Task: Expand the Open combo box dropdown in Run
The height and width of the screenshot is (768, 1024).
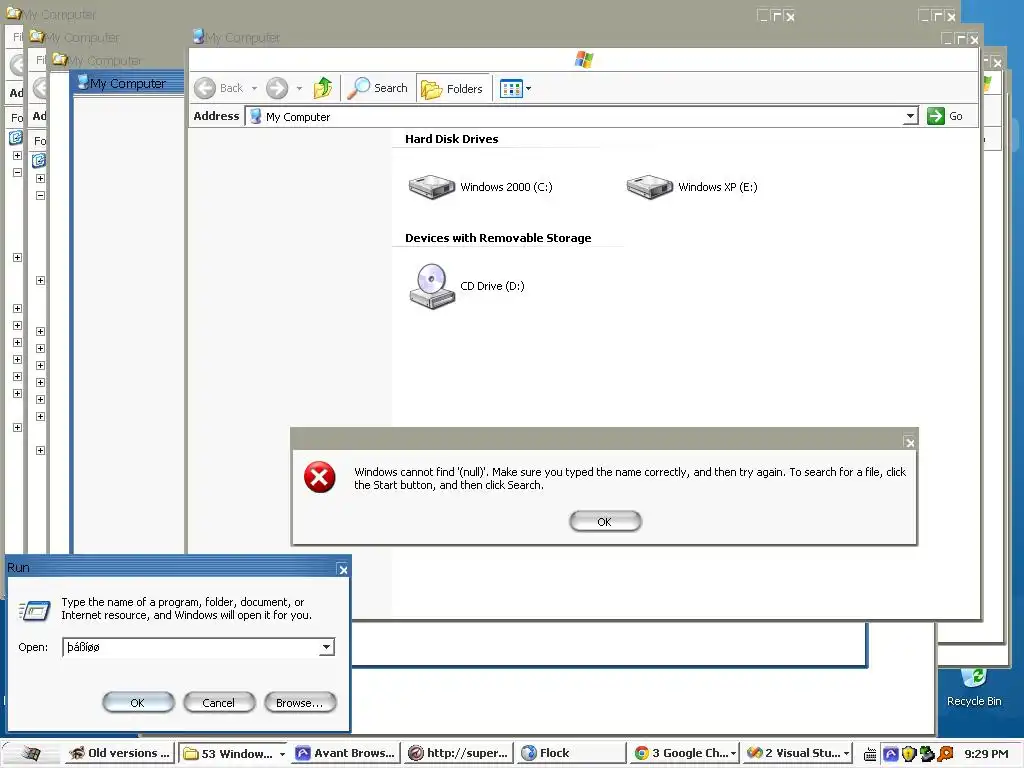Action: coord(327,647)
